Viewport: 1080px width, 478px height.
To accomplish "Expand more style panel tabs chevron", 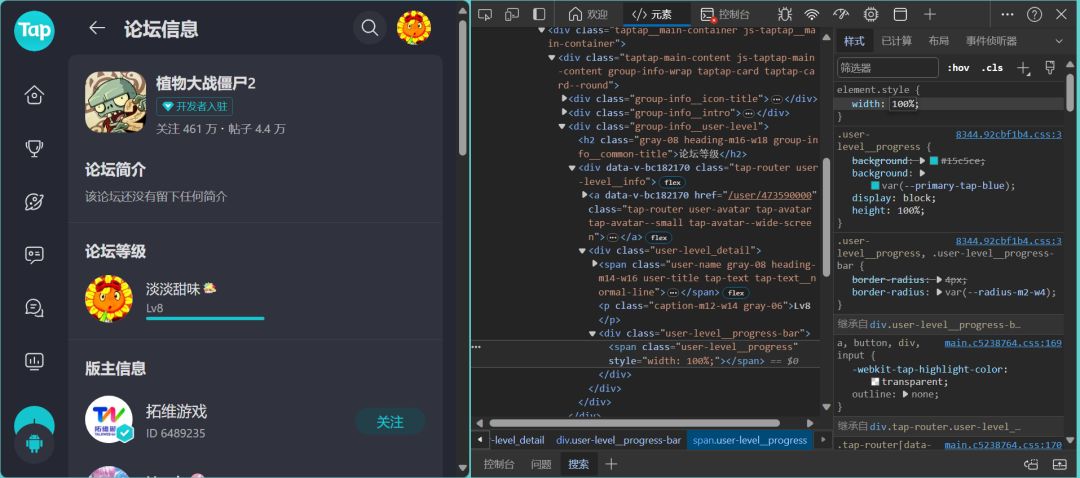I will 1059,41.
